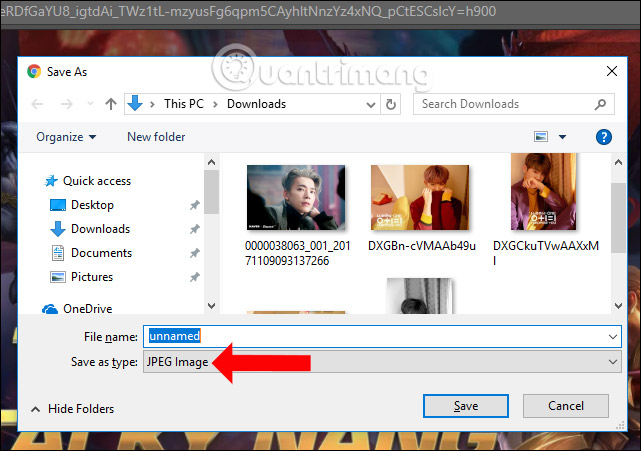This screenshot has width=641, height=451.
Task: Click the blue Downloads arrow in address bar
Action: (135, 103)
